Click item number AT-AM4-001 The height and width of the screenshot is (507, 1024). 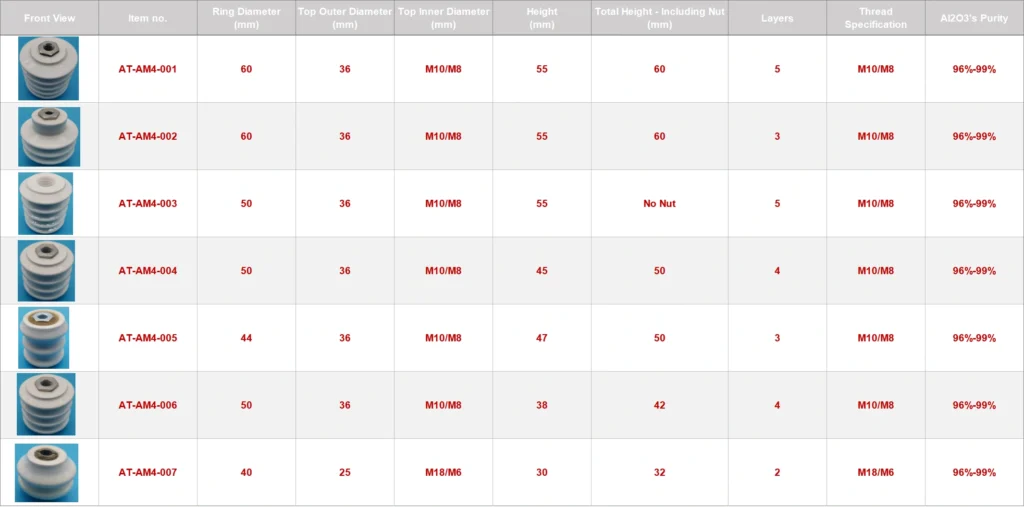coord(148,69)
